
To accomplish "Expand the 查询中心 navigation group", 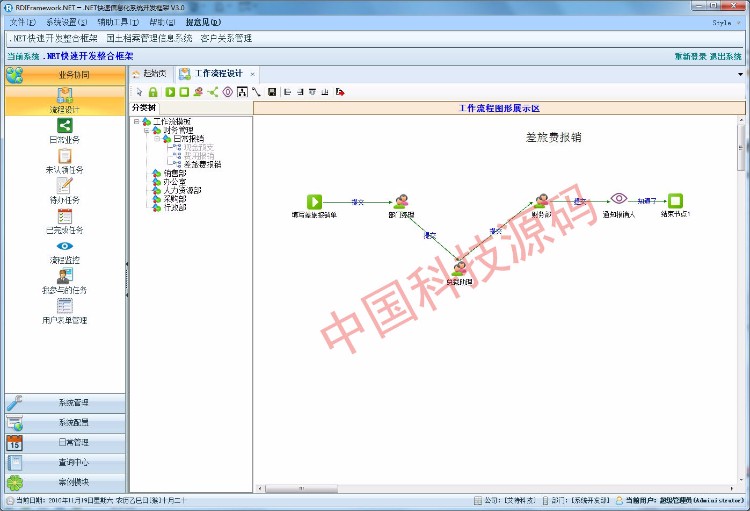I will pos(65,463).
